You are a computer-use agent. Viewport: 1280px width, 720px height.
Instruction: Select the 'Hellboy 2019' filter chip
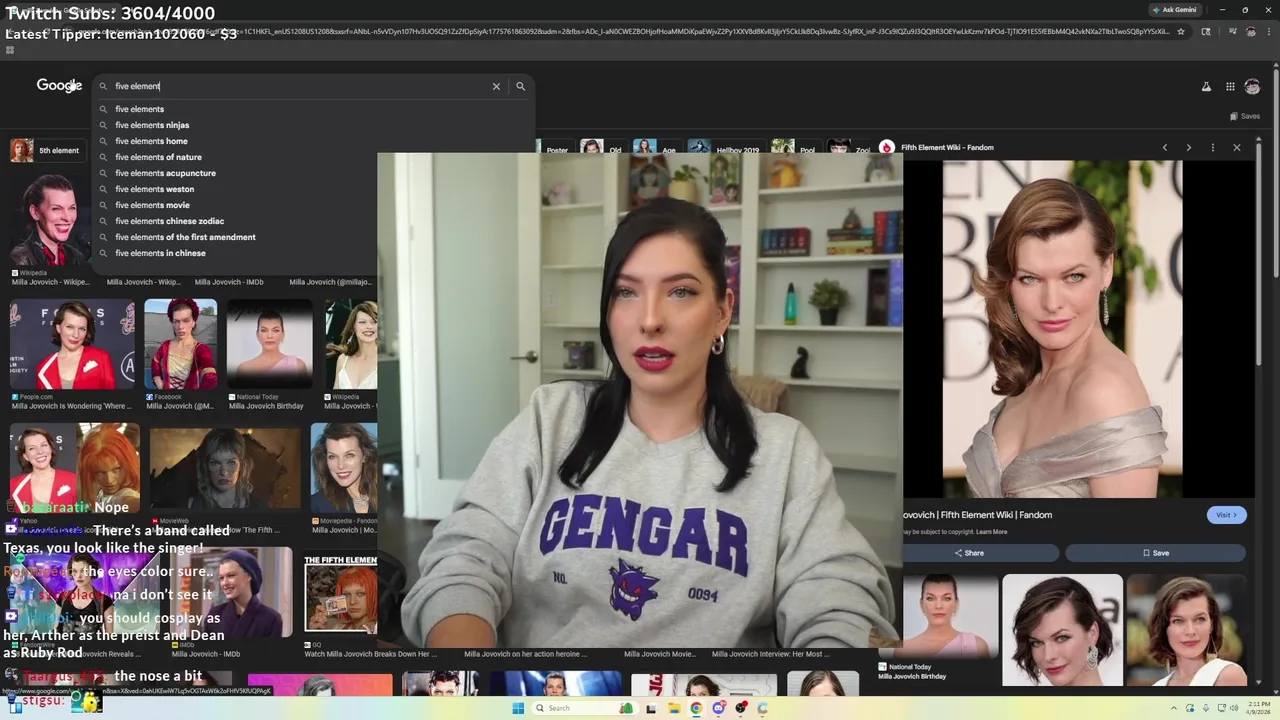pyautogui.click(x=725, y=148)
